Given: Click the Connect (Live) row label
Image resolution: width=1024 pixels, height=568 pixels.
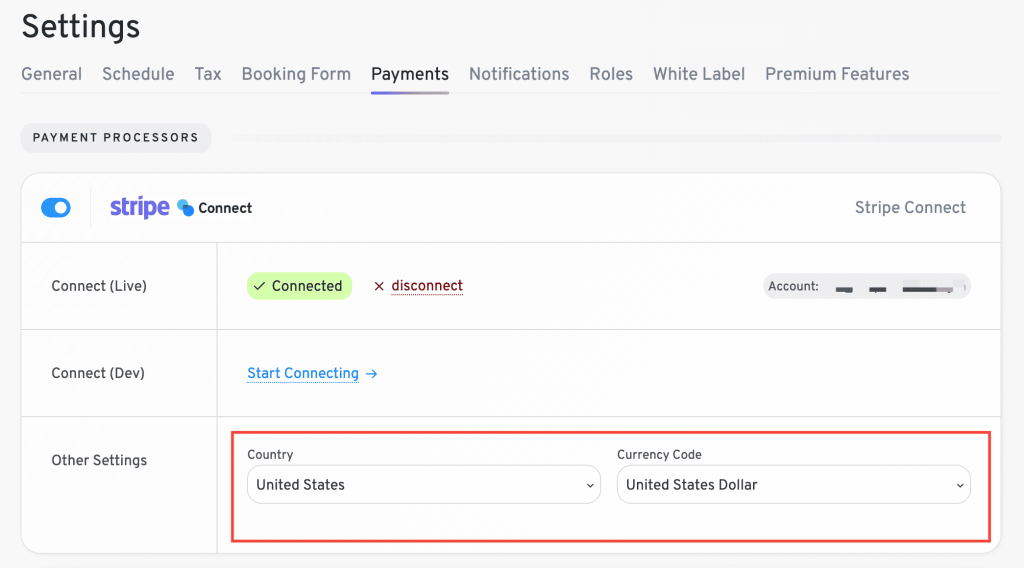Looking at the screenshot, I should coord(99,286).
